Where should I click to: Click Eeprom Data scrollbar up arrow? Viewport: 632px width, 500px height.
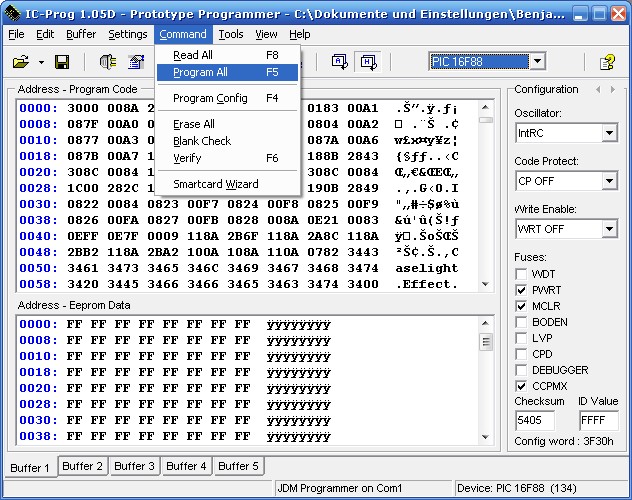486,323
